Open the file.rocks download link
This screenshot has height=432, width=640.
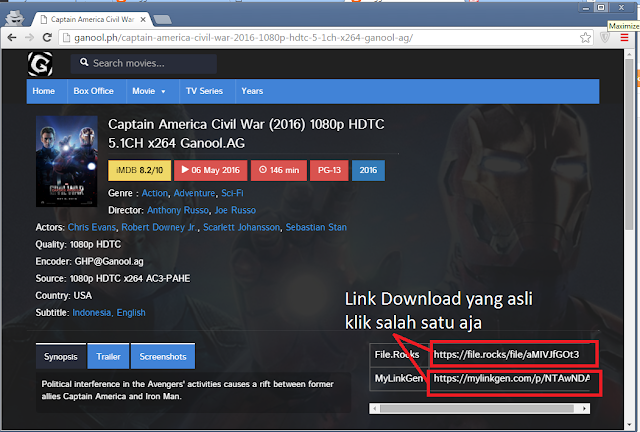click(506, 354)
